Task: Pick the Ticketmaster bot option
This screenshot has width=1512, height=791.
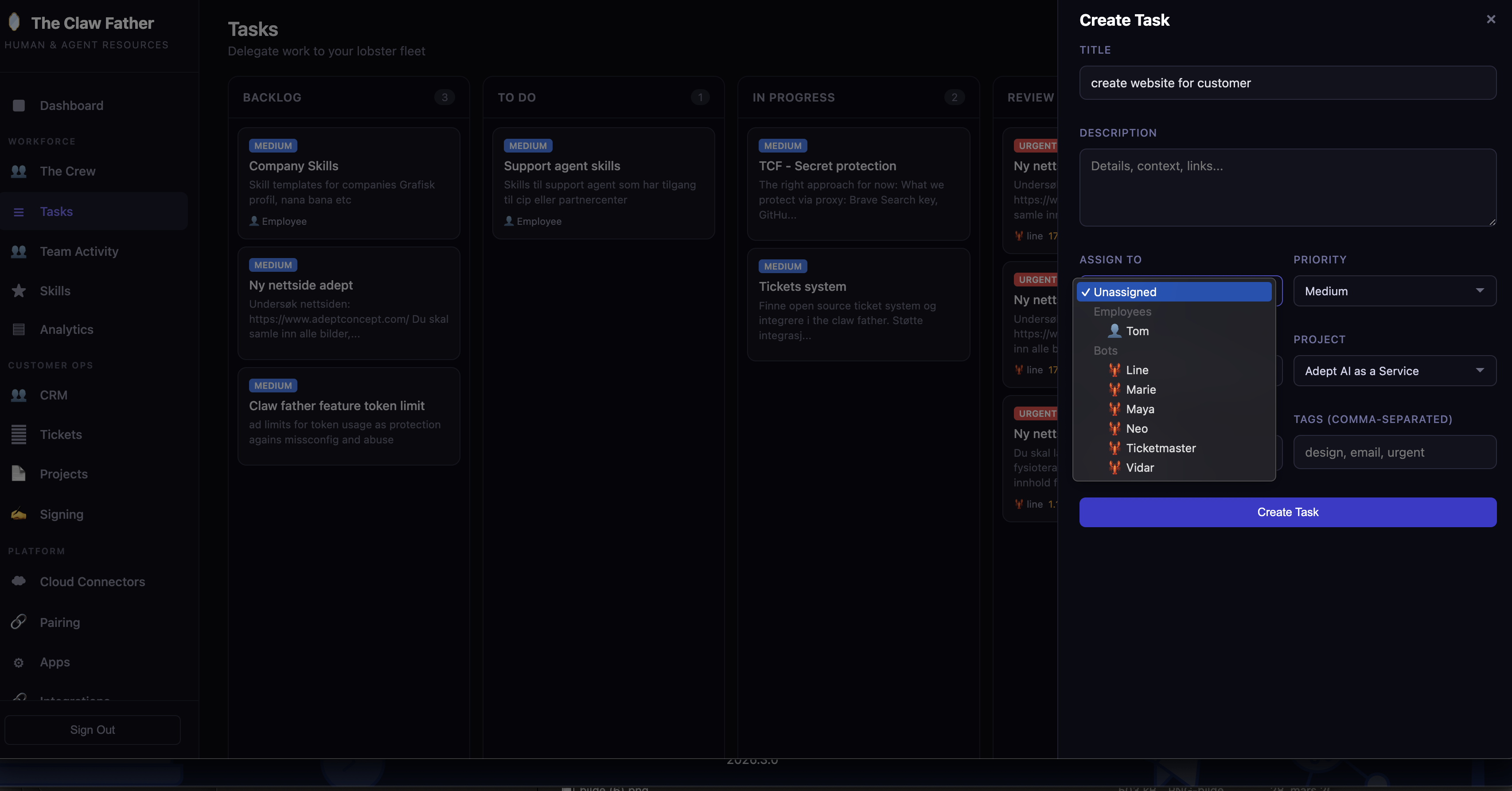Action: [1161, 448]
